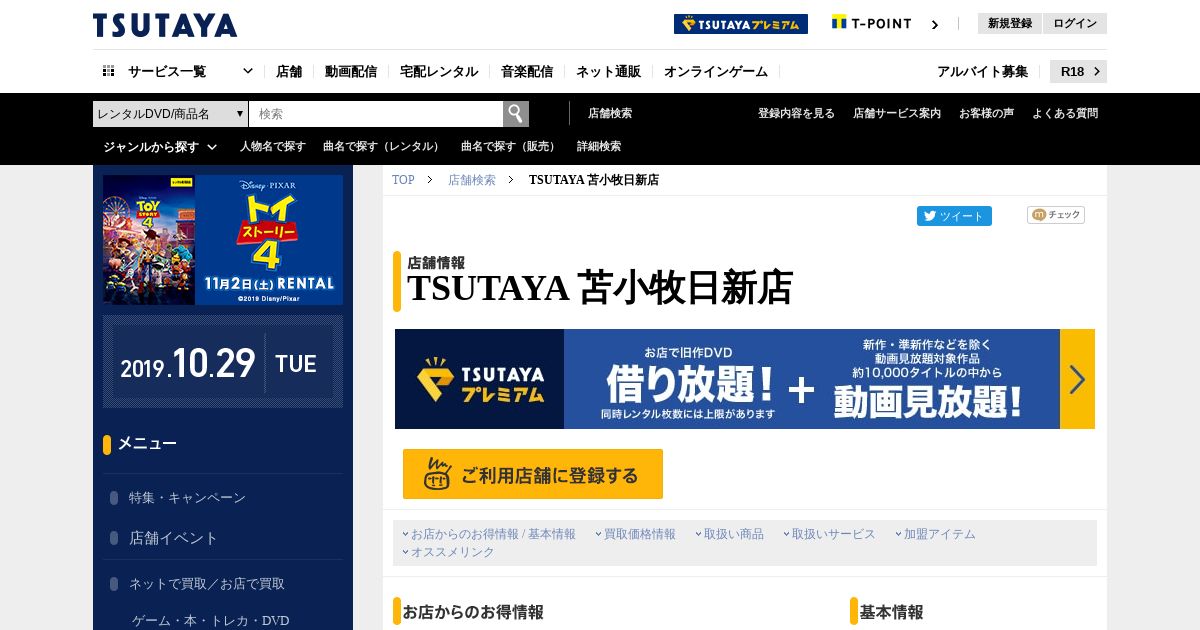Click the yellow next arrow on the banner
1200x630 pixels.
(x=1077, y=379)
